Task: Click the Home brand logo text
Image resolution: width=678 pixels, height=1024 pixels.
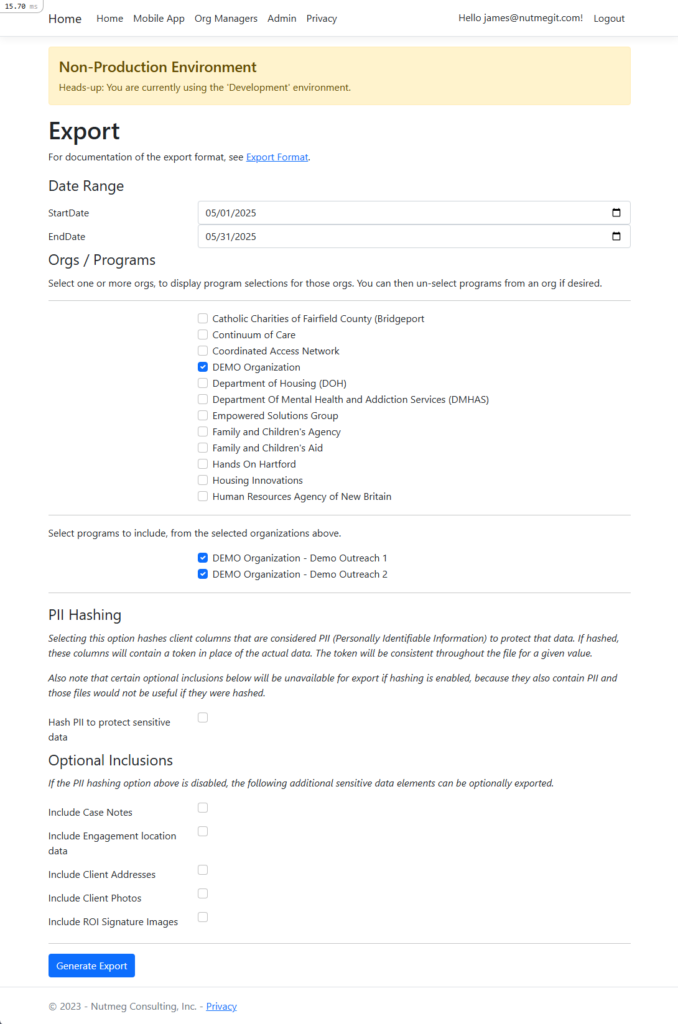Action: click(x=65, y=18)
